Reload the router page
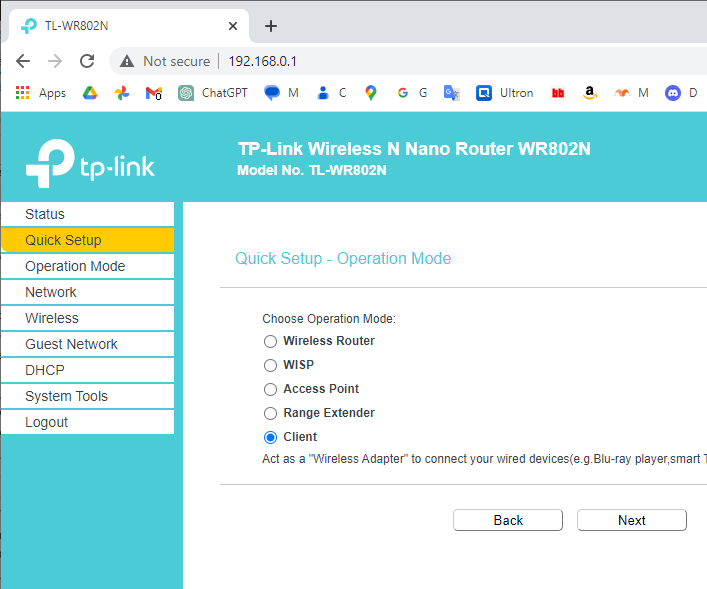The image size is (707, 589). click(x=87, y=61)
